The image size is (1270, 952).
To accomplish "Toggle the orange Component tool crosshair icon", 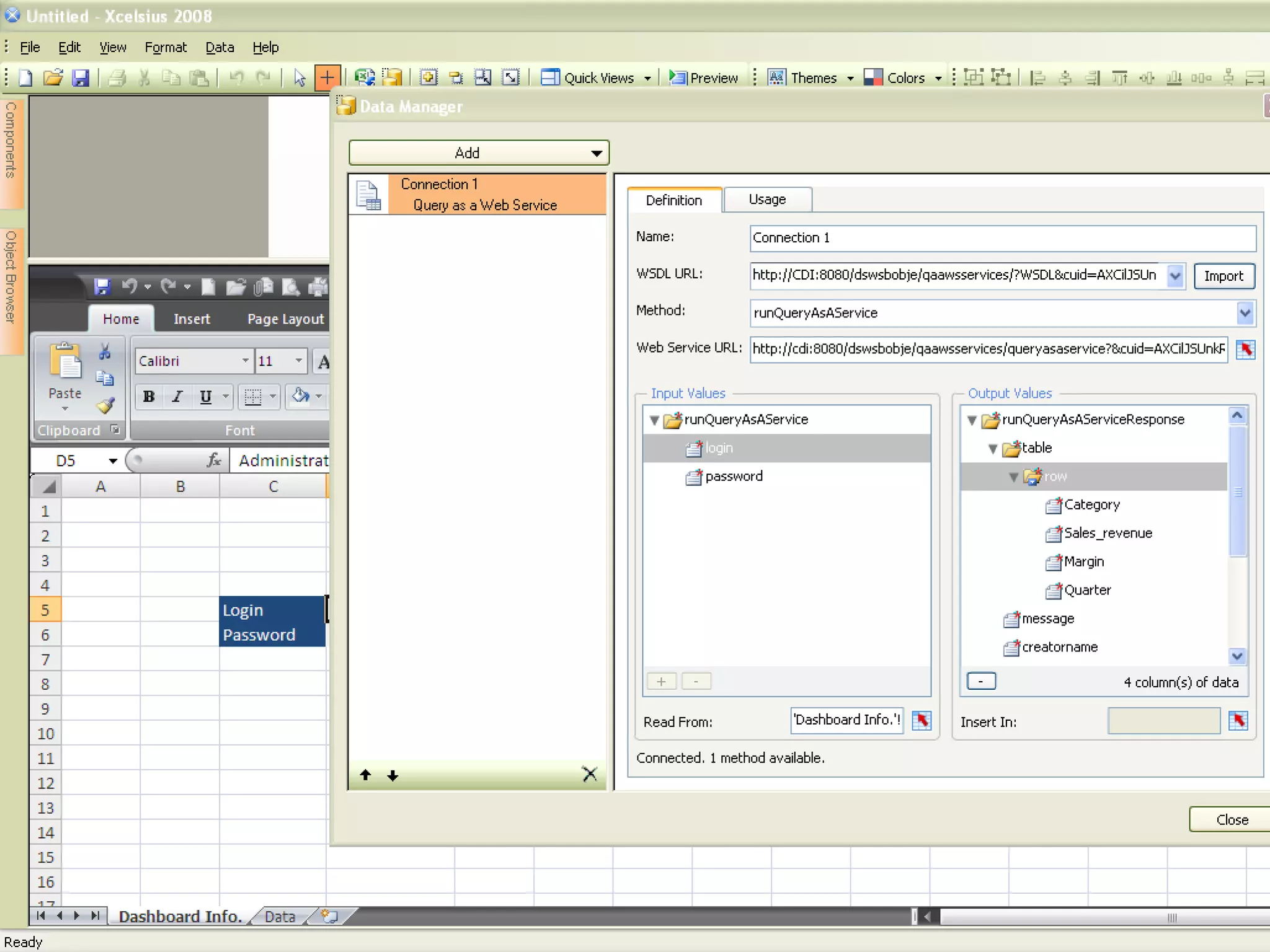I will 327,77.
